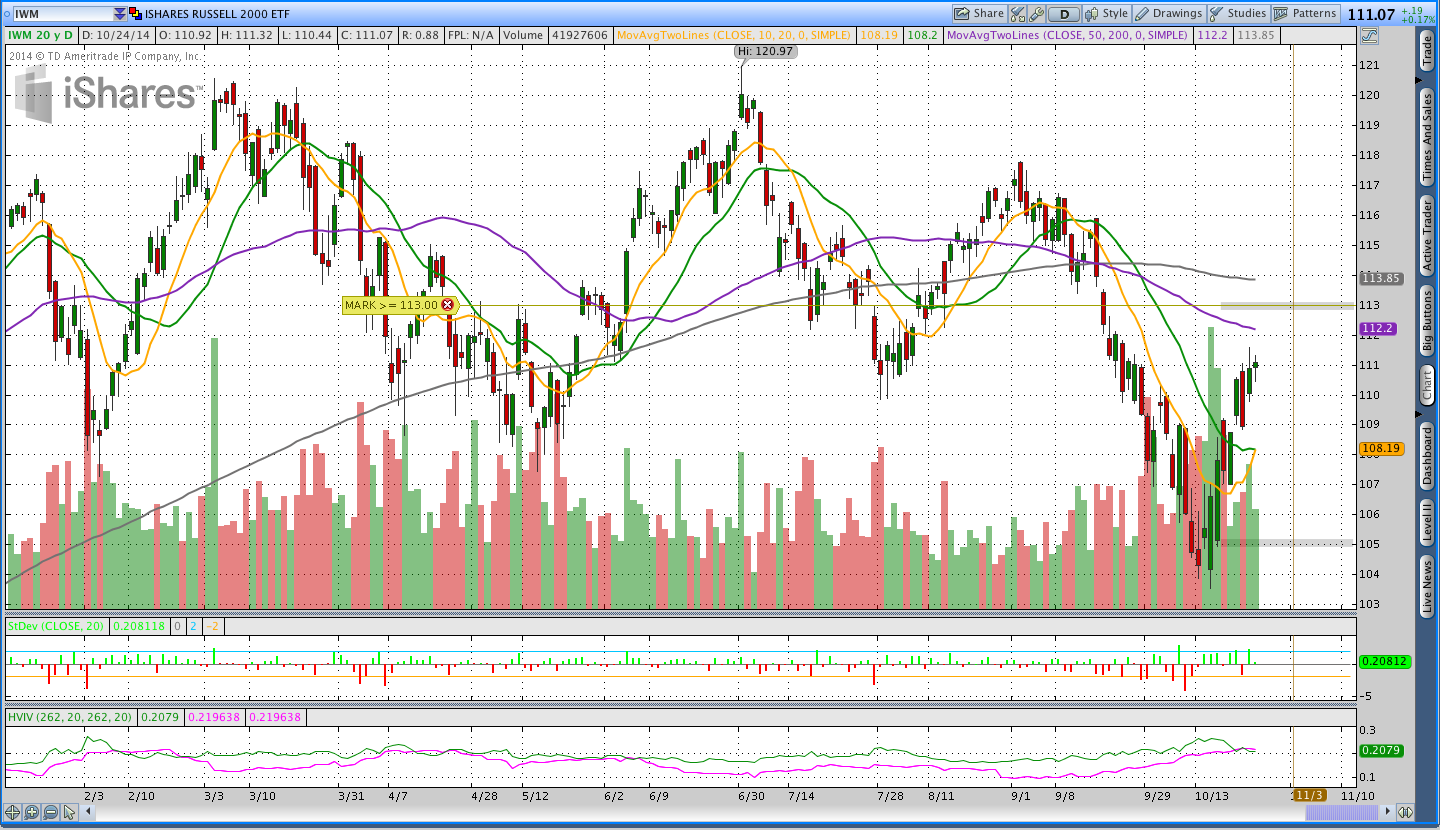
Task: Click the MovAvgTwoLines (CLOSE, 50, 200) study label
Action: [1067, 35]
